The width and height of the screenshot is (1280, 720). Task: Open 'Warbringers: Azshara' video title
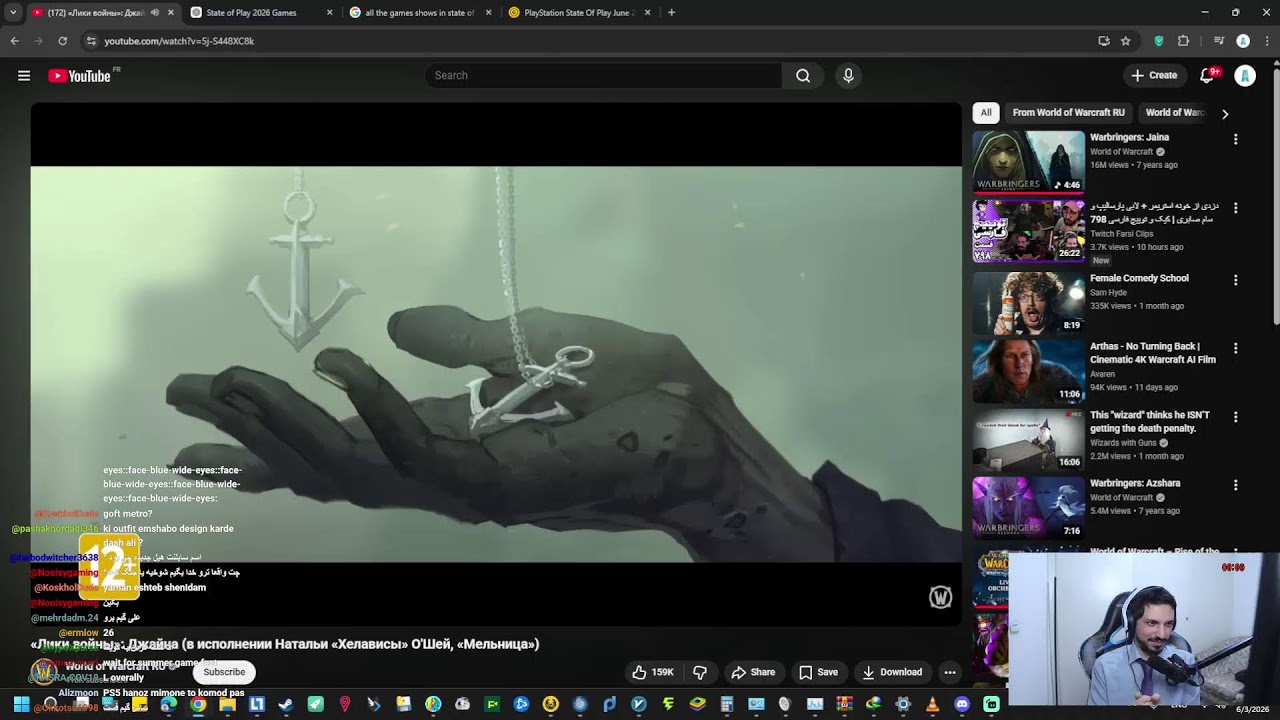pos(1135,483)
